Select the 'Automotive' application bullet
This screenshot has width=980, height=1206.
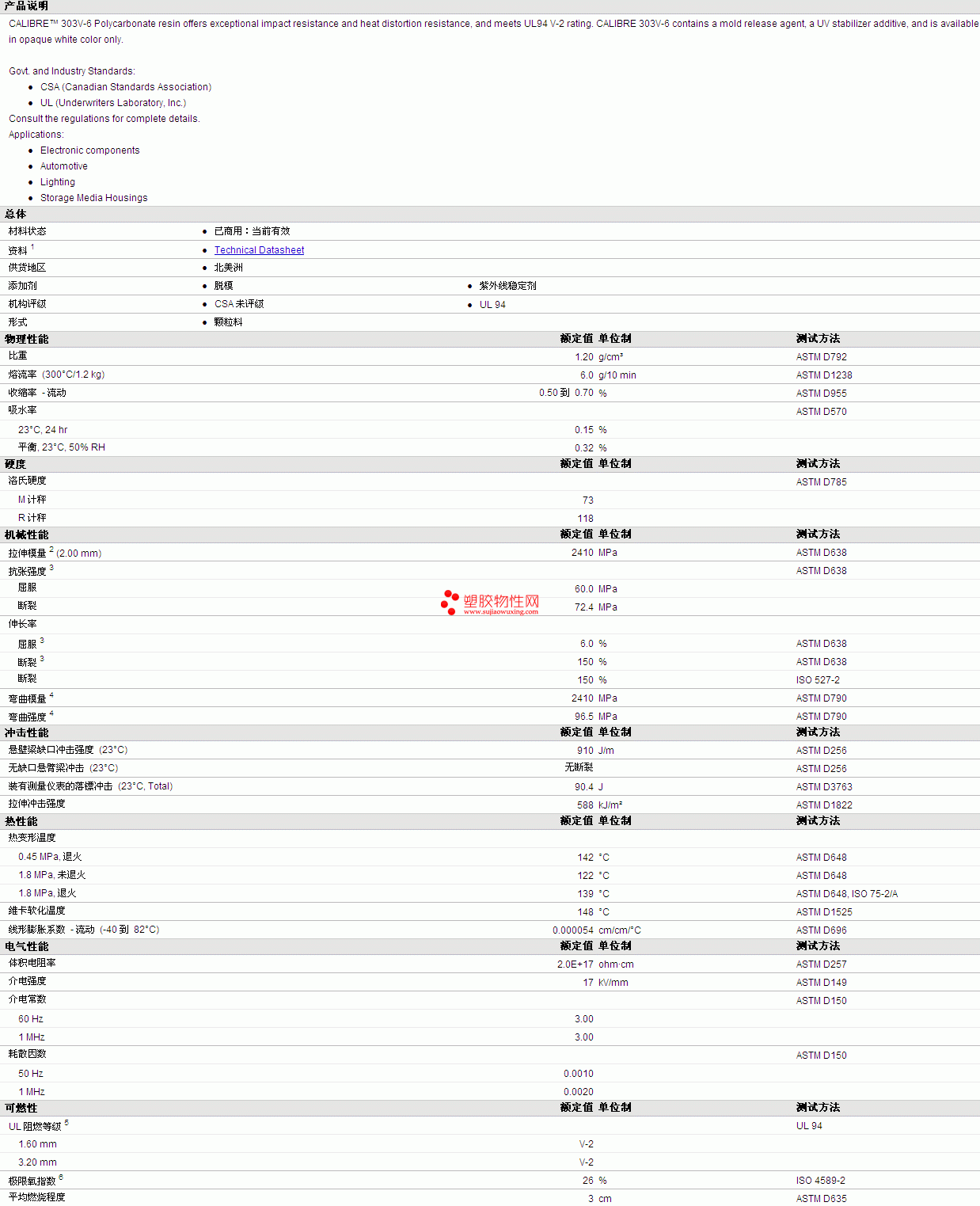[64, 166]
